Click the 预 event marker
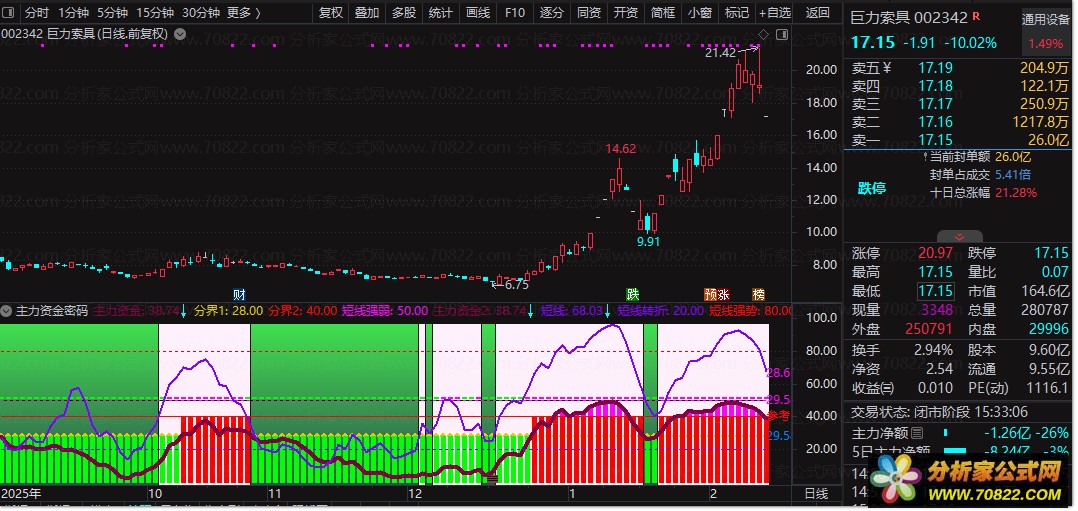Screen dimensions: 1078x511 tap(710, 294)
